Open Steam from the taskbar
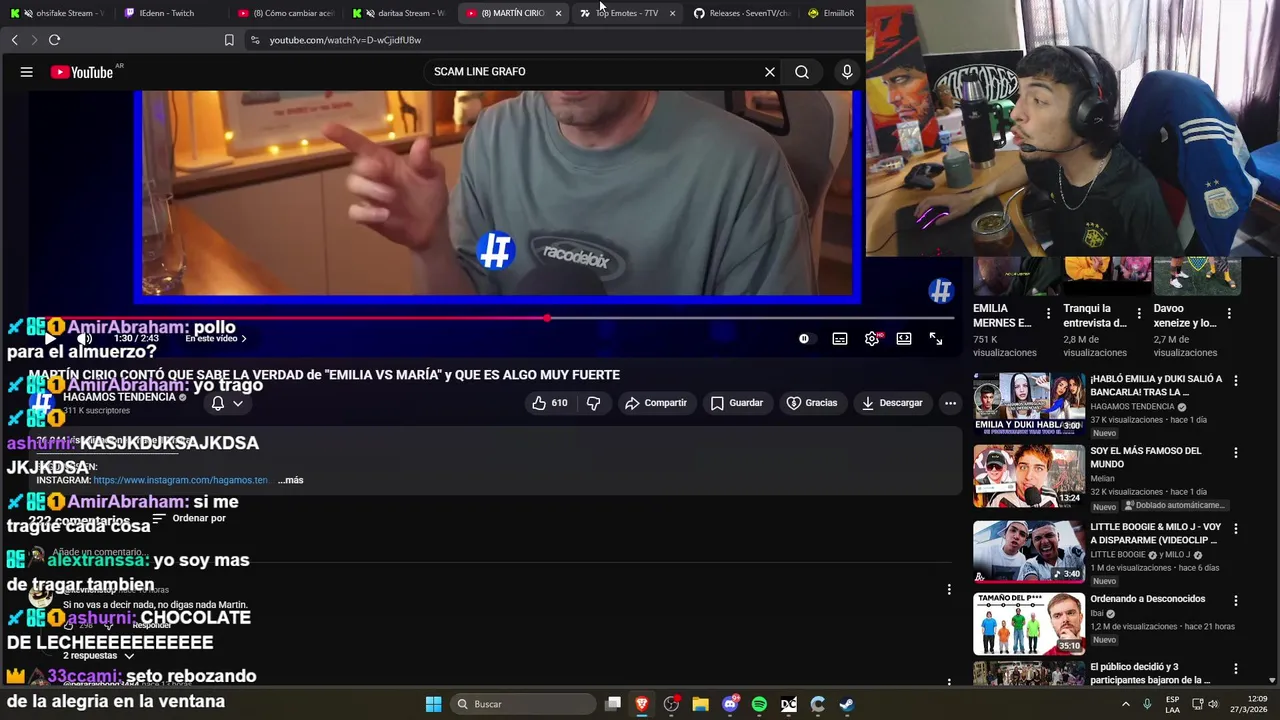Image resolution: width=1280 pixels, height=720 pixels. (846, 704)
